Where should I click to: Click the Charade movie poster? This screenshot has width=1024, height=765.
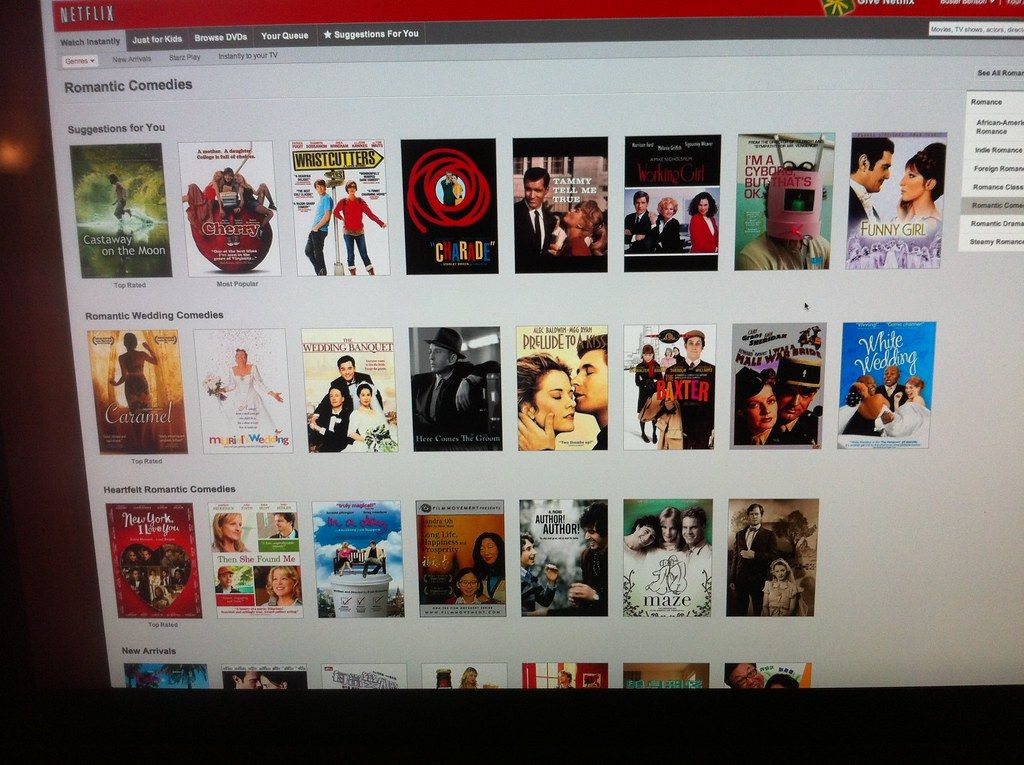pyautogui.click(x=449, y=206)
